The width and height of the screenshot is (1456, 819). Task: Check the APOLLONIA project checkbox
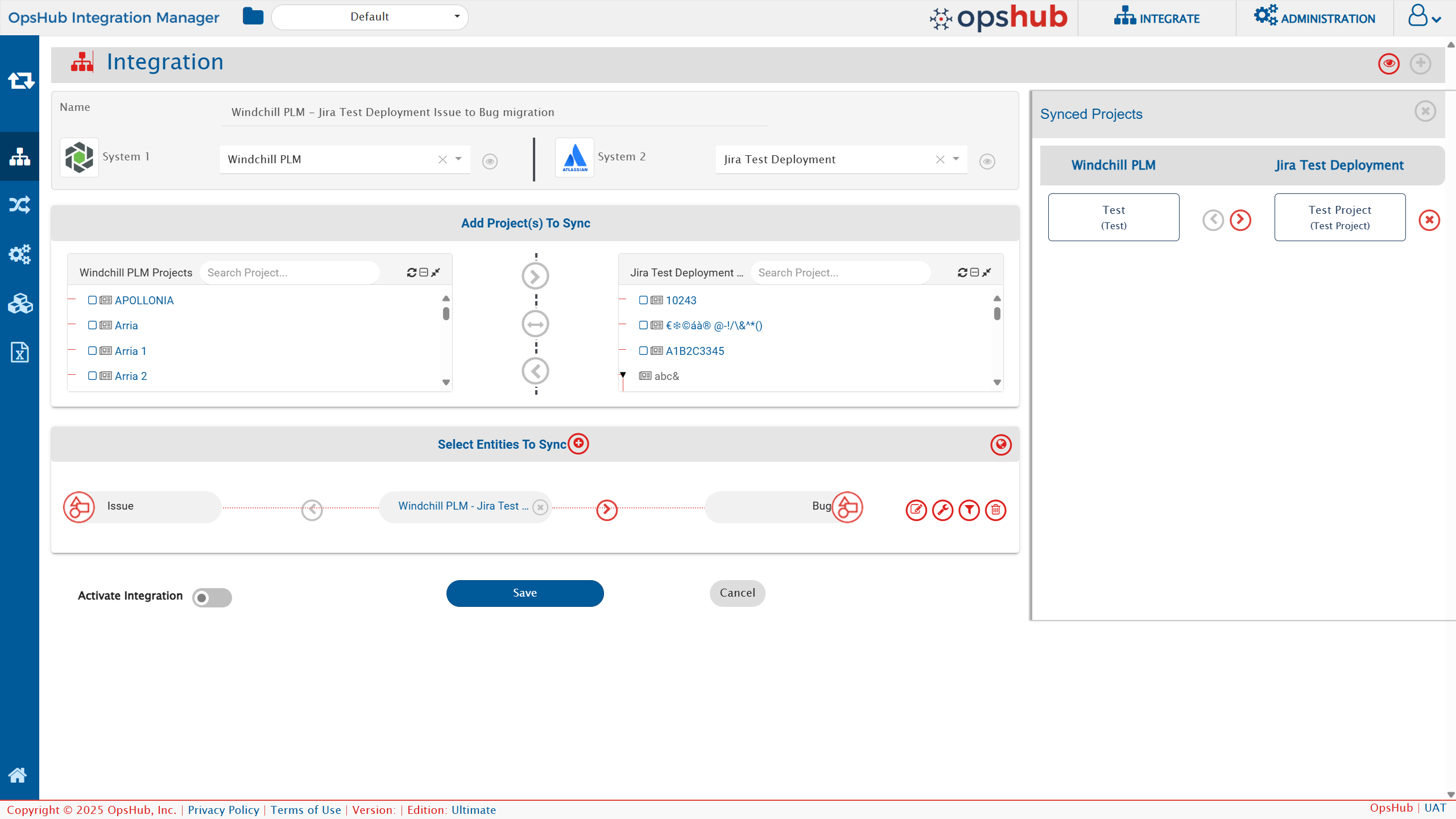pos(93,300)
